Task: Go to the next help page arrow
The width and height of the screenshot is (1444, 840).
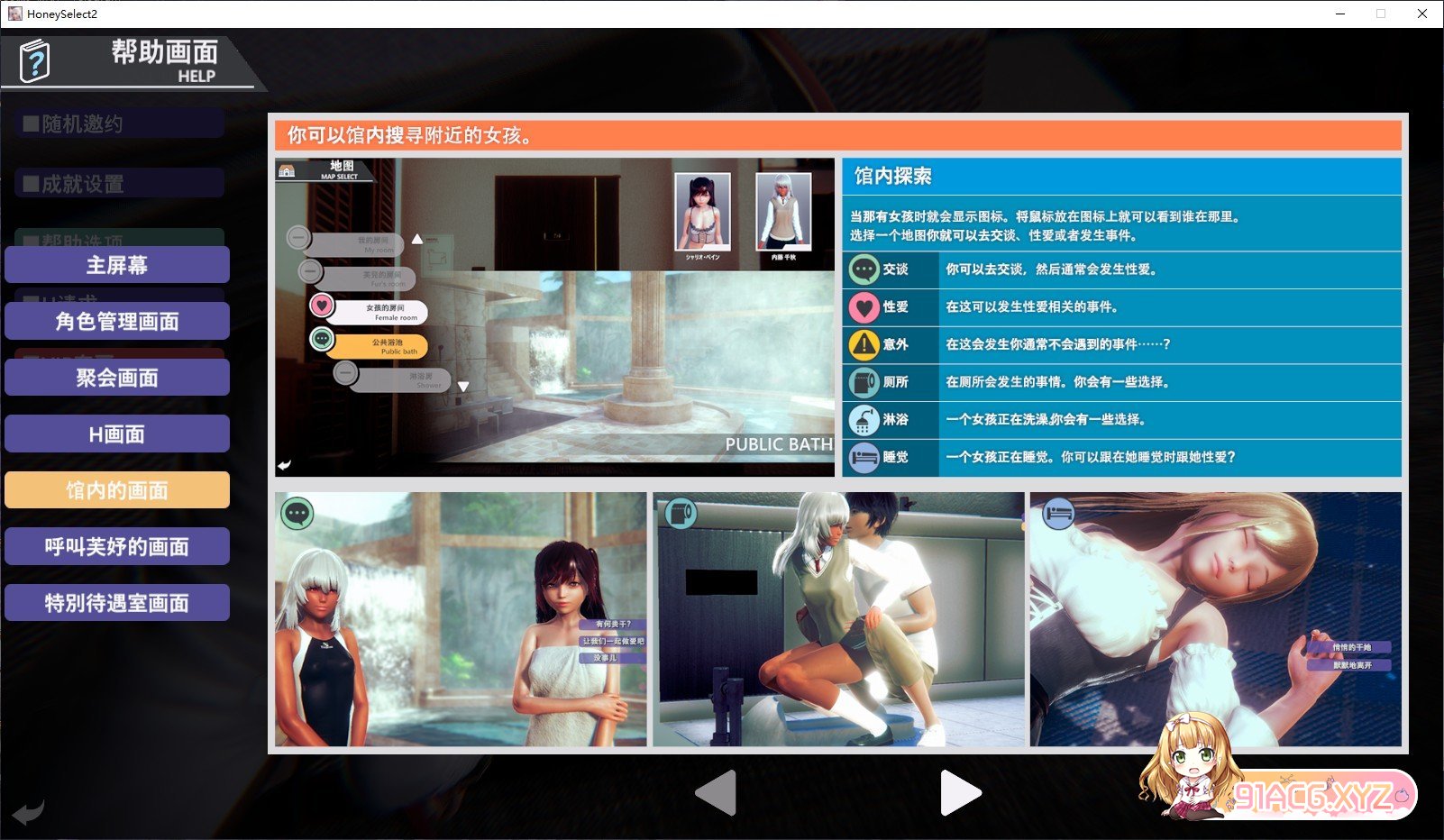Action: pos(960,793)
